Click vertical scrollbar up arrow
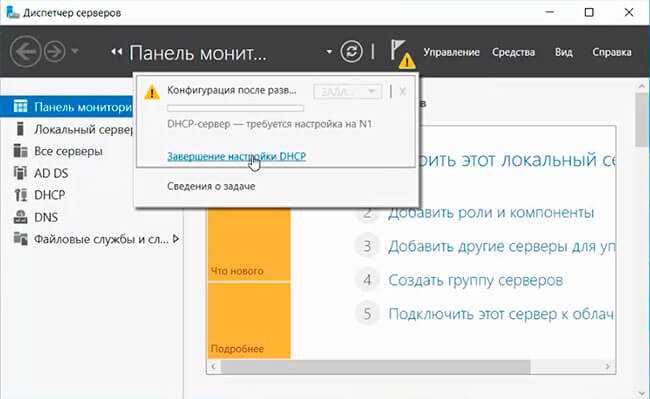This screenshot has width=650, height=399. pos(642,87)
